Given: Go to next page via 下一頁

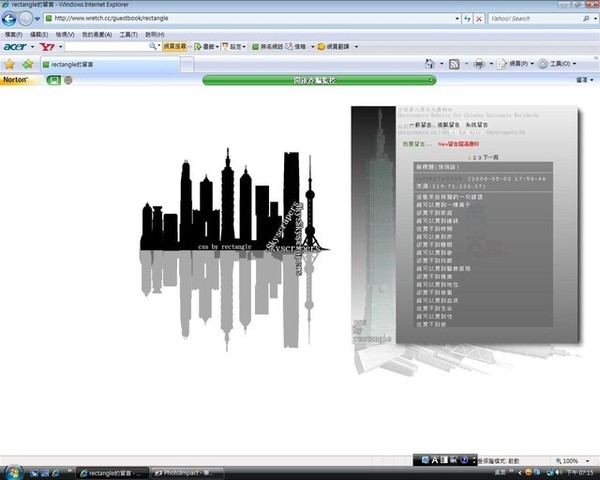Looking at the screenshot, I should (491, 158).
